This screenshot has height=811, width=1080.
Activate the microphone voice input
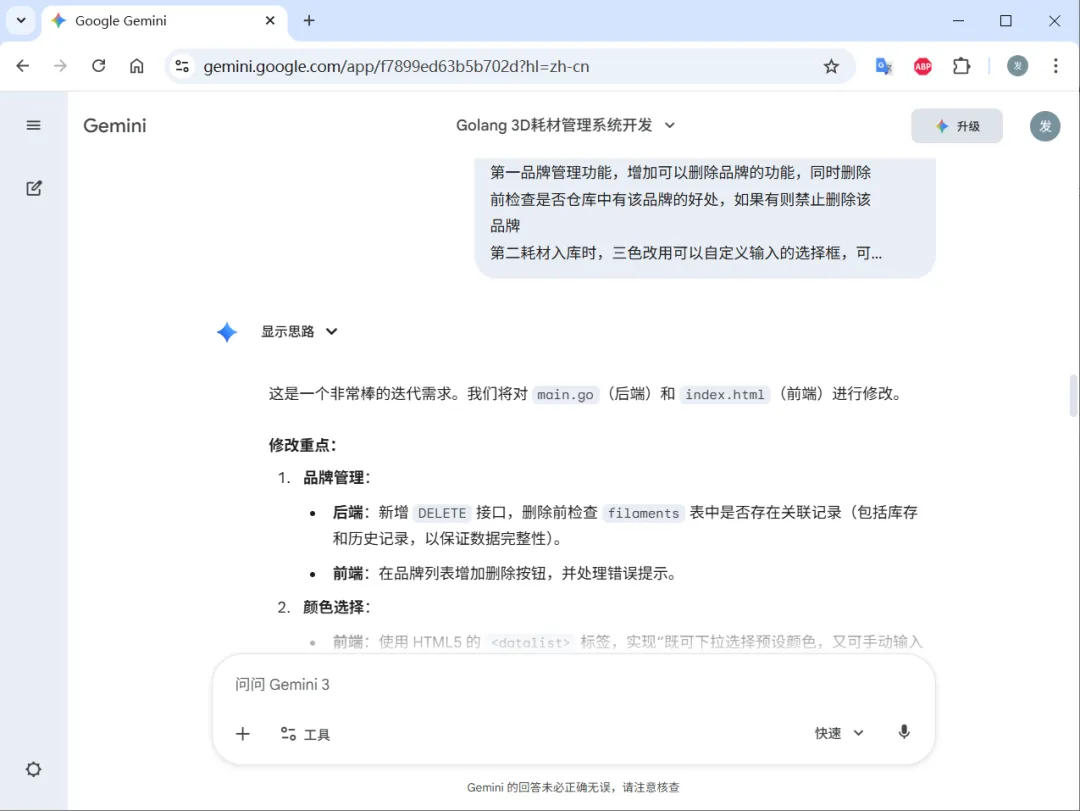tap(904, 732)
